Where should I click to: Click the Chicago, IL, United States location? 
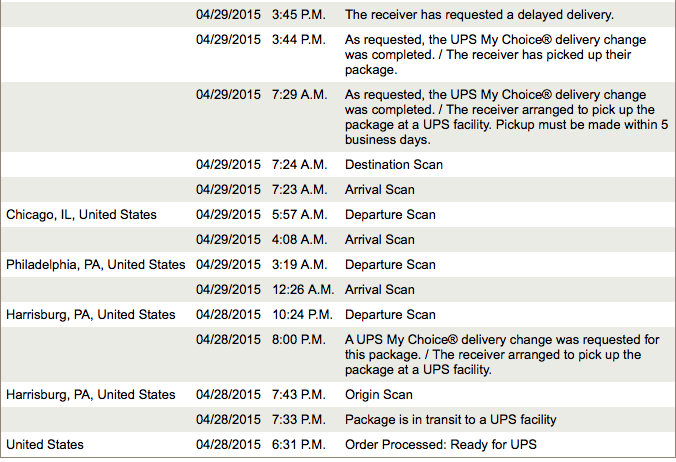pyautogui.click(x=81, y=215)
